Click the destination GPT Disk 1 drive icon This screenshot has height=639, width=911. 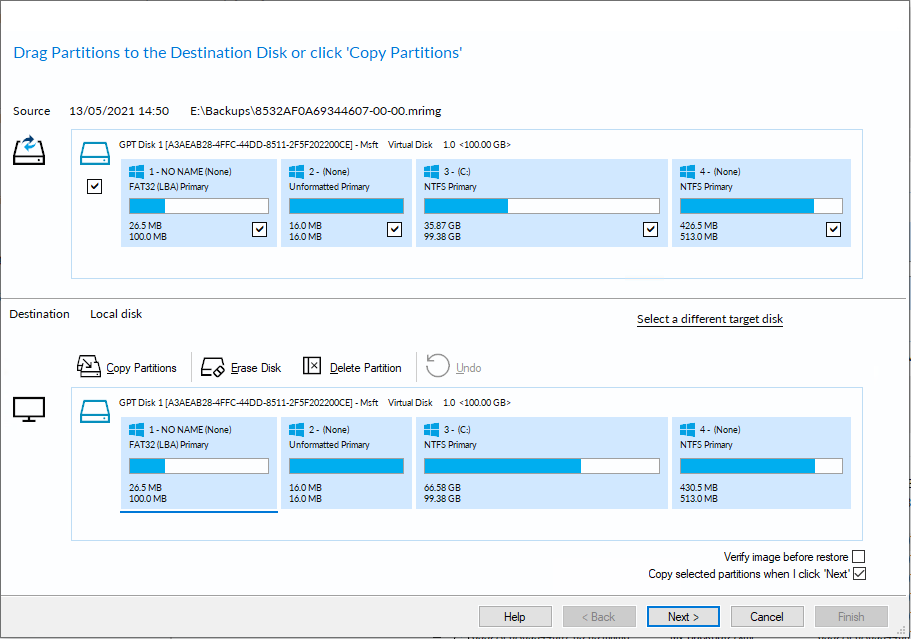pos(95,411)
